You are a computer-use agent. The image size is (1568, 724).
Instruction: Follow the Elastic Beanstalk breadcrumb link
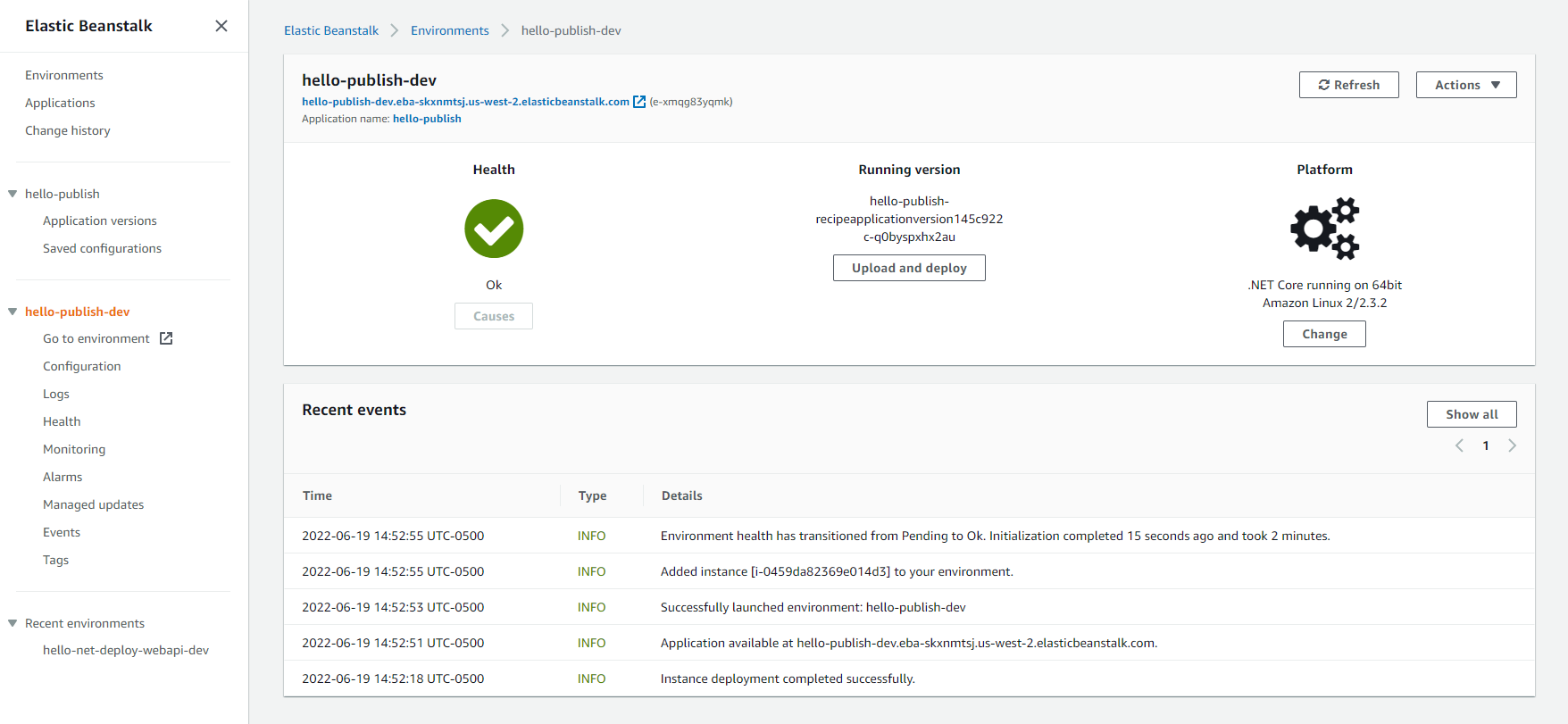(331, 30)
